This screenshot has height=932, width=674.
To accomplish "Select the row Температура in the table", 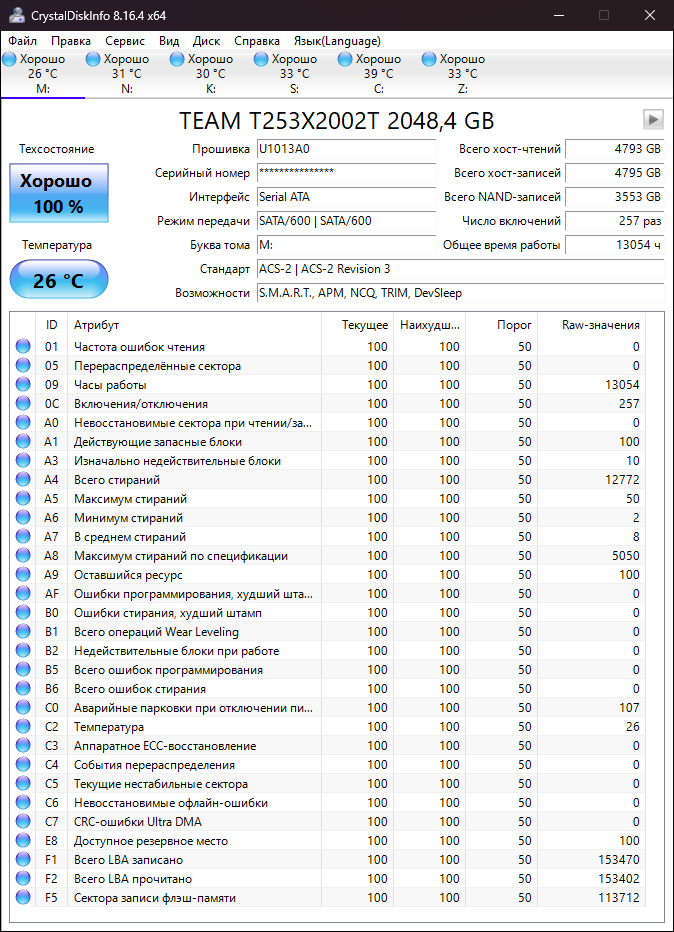I will [328, 727].
